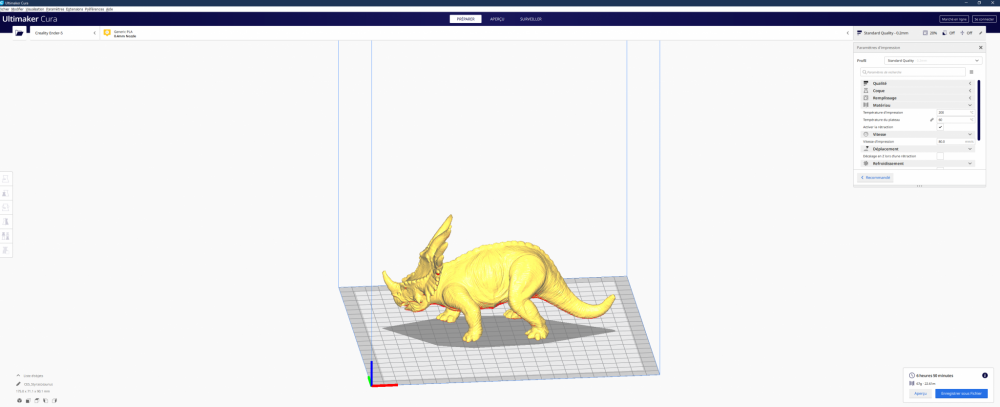The width and height of the screenshot is (1000, 407).
Task: Select the Support Blocker tool
Action: pyautogui.click(x=6, y=249)
